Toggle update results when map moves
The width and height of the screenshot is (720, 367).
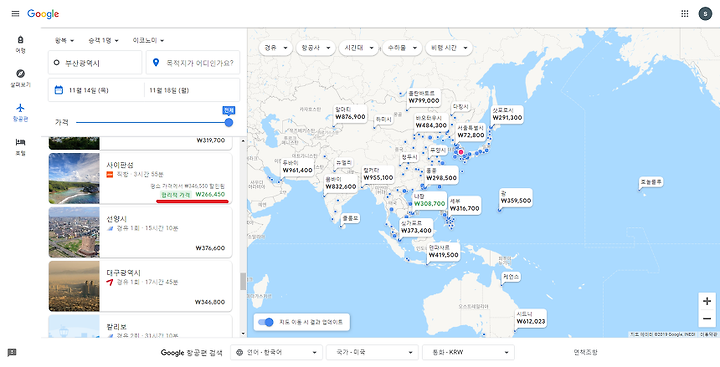(x=265, y=322)
